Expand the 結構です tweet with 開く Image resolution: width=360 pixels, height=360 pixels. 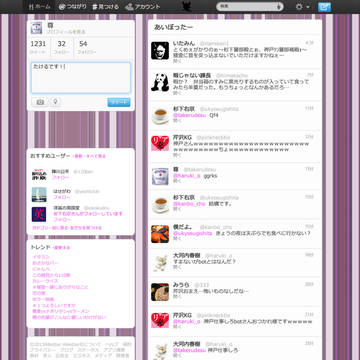pos(177,209)
